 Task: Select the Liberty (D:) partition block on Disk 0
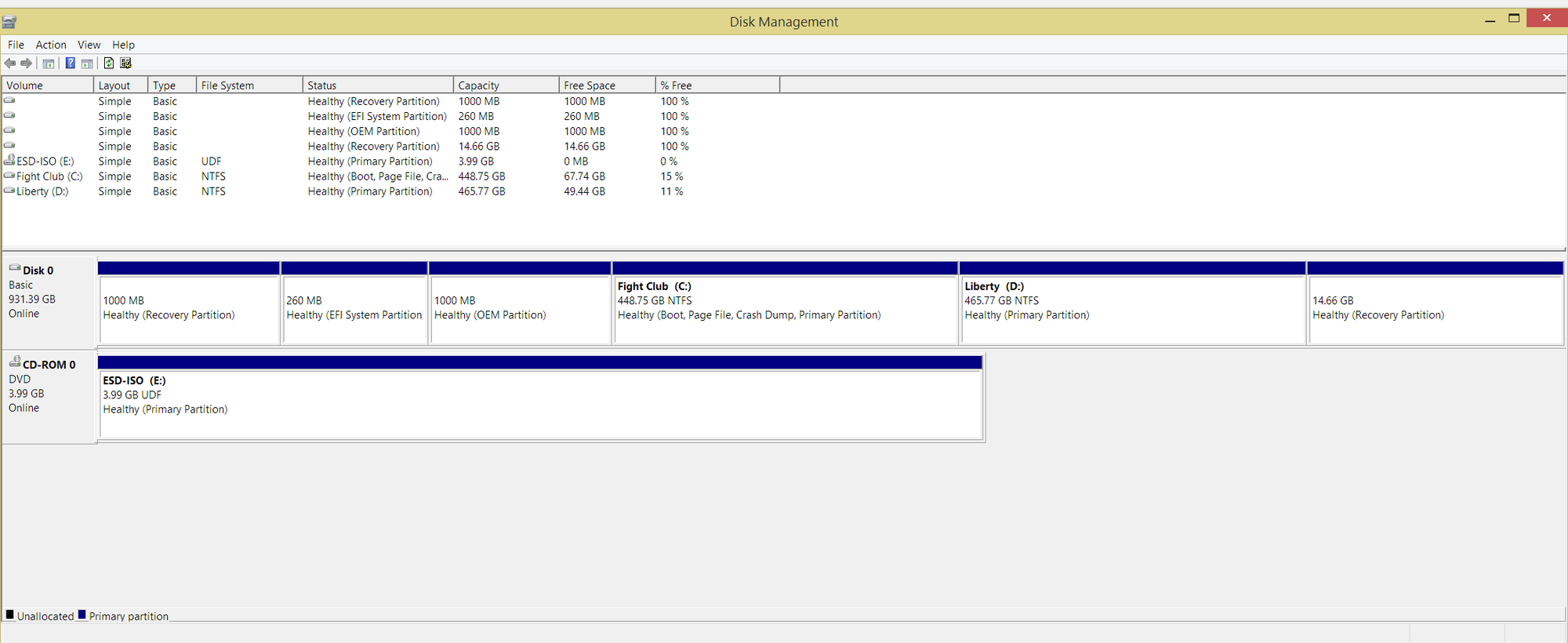click(1133, 303)
